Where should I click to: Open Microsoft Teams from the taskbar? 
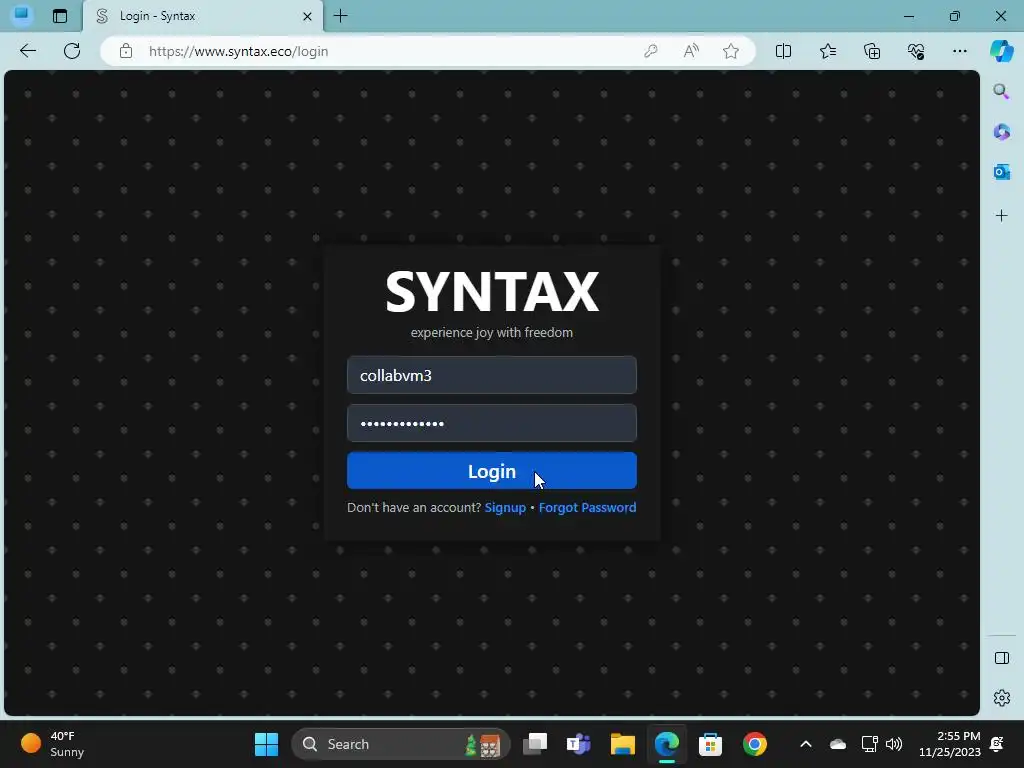click(x=578, y=744)
